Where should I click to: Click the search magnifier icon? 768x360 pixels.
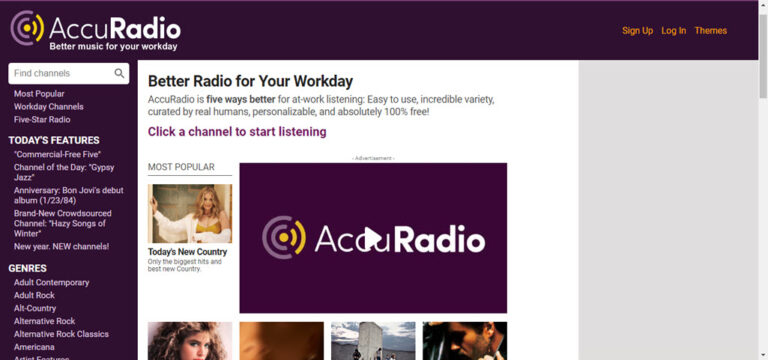click(119, 73)
